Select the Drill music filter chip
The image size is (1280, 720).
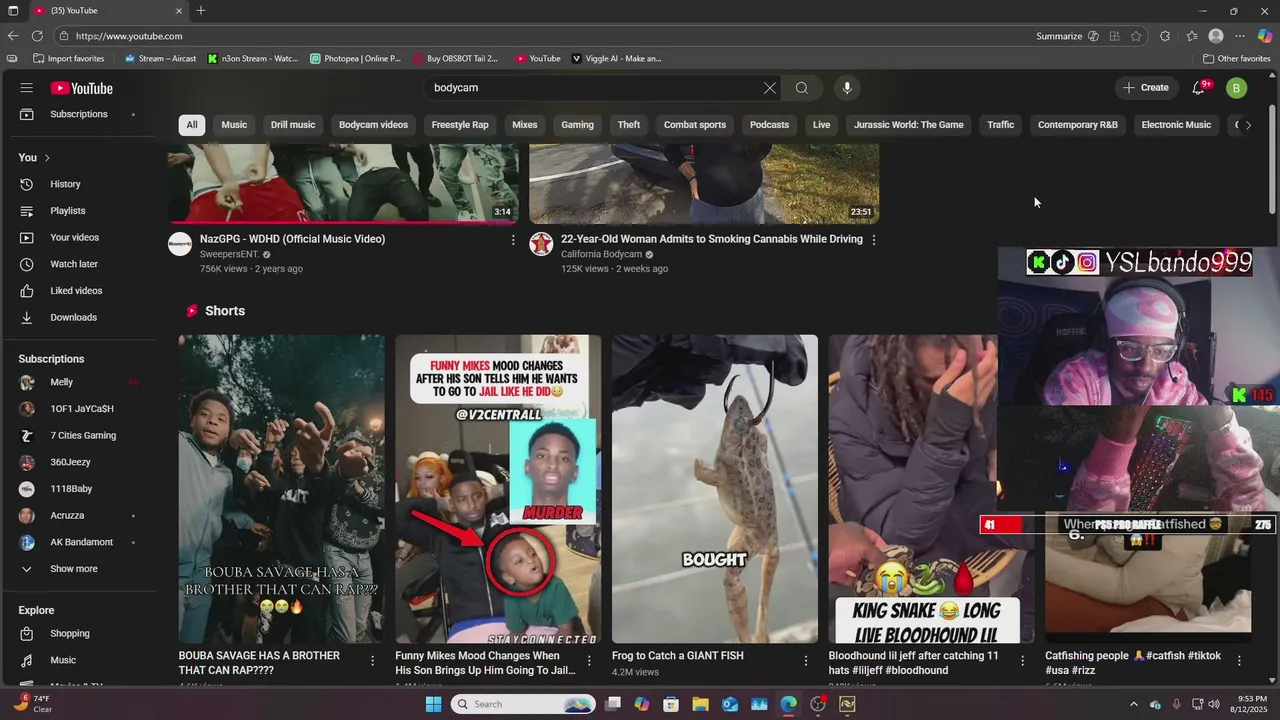coord(293,125)
